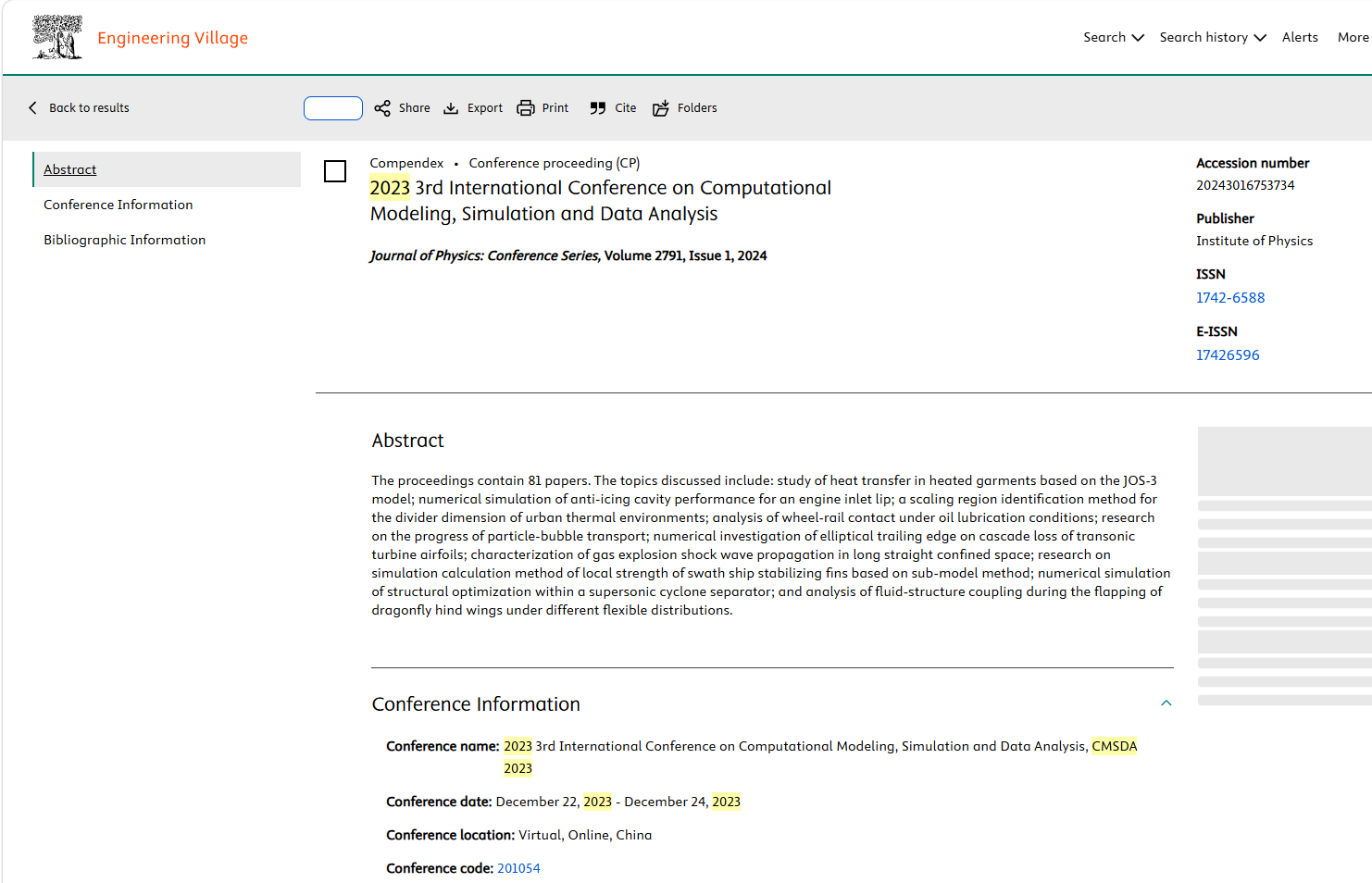This screenshot has width=1372, height=883.
Task: Open the More menu
Action: coord(1353,37)
